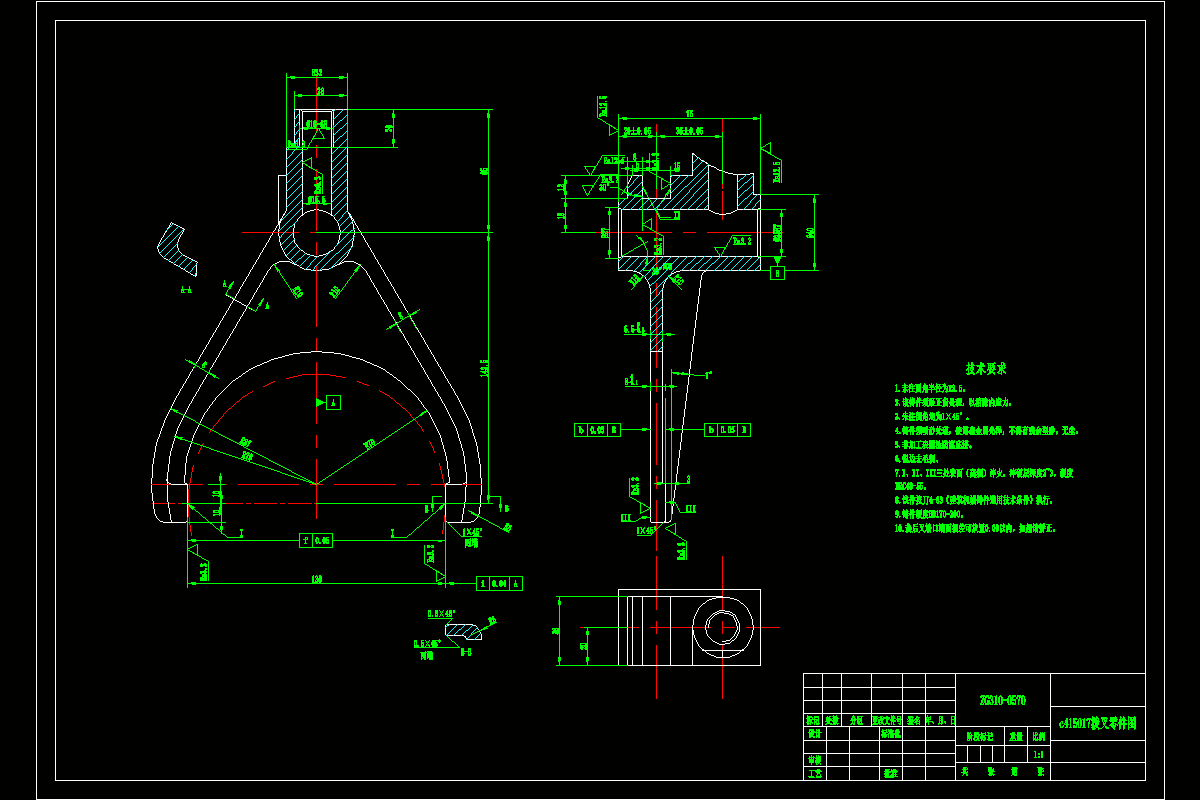
Task: Select technical requirement 10, the last line
Action: click(975, 528)
